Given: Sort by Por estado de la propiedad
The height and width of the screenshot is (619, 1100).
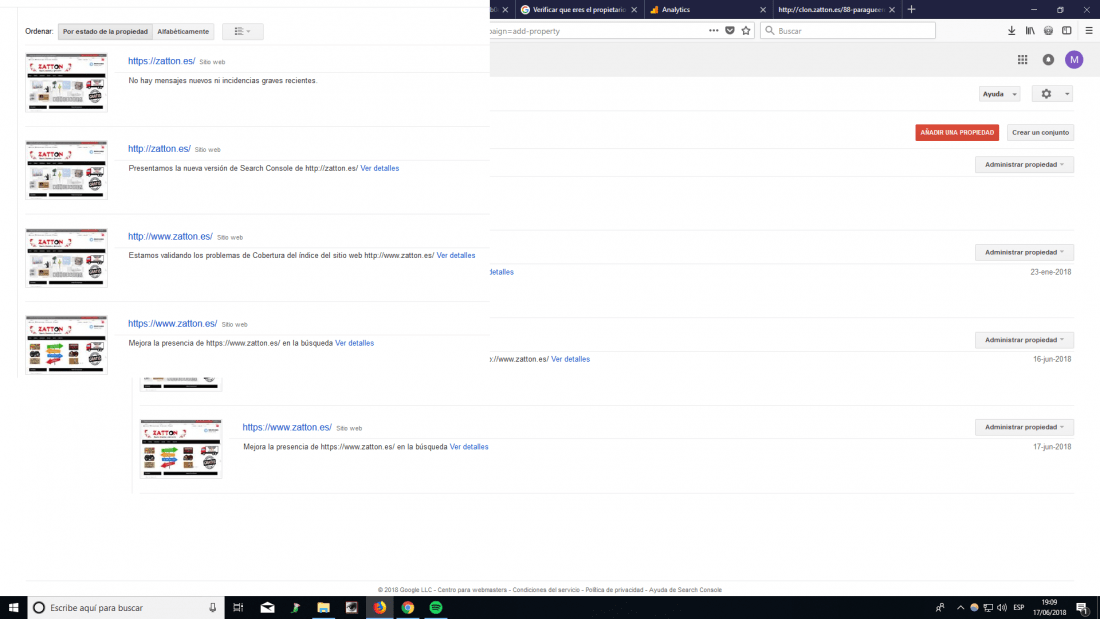Looking at the screenshot, I should point(105,32).
